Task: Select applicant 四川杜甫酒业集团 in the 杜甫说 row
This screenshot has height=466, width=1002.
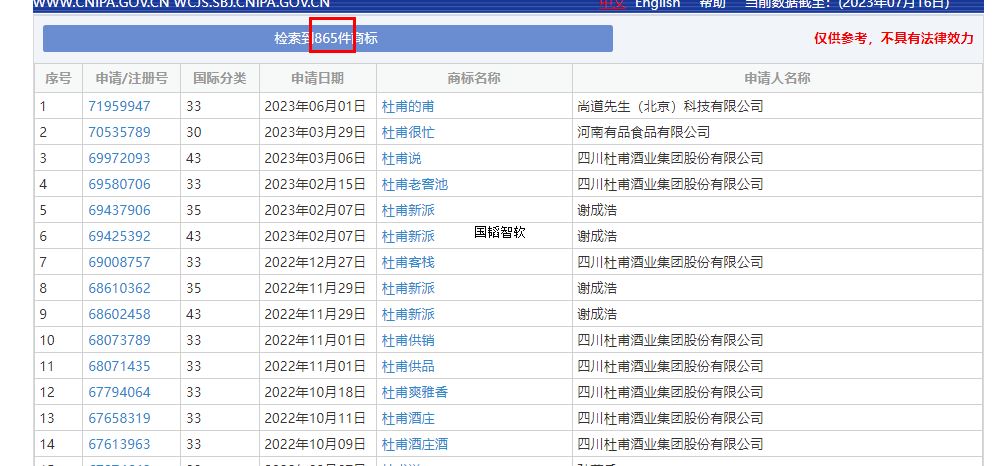Action: (x=670, y=158)
